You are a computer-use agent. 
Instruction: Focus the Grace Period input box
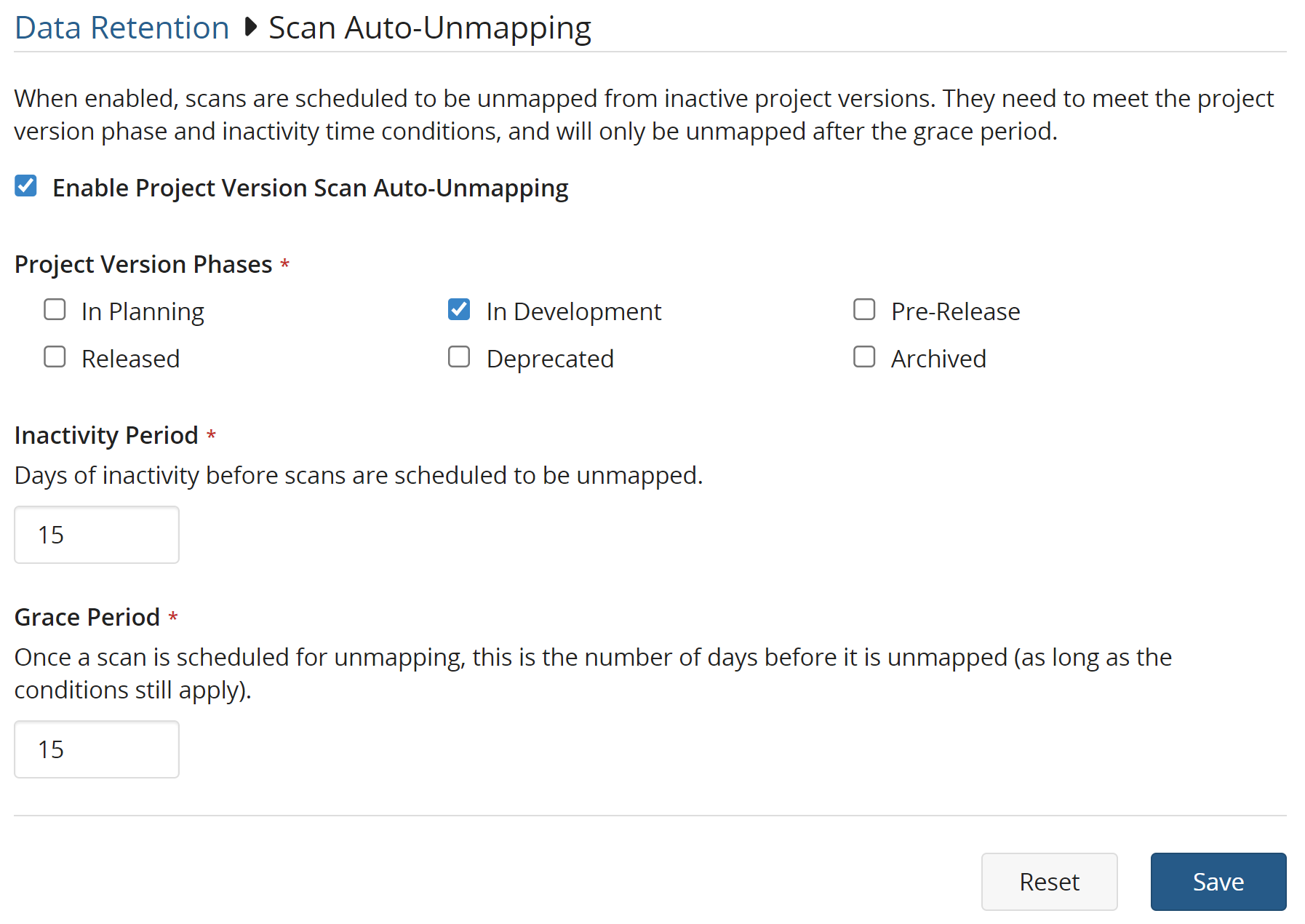click(x=96, y=749)
